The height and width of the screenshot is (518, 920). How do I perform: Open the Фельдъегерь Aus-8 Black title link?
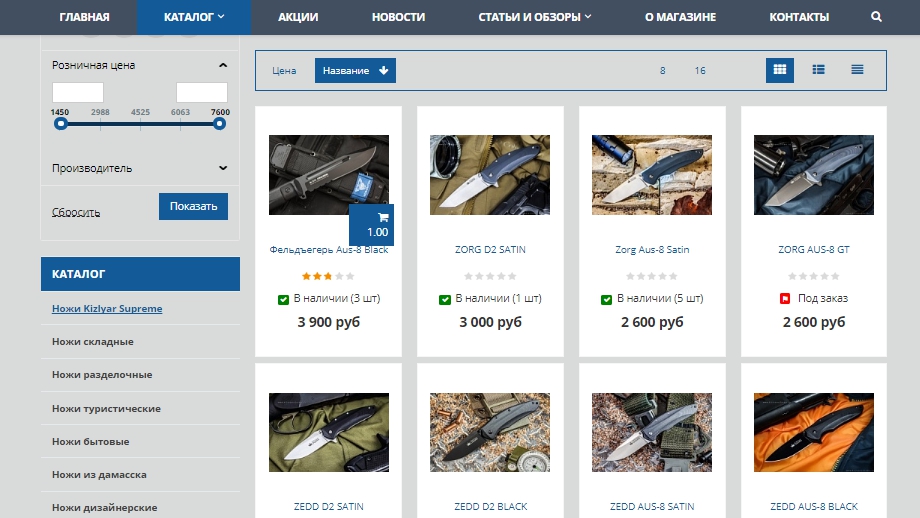[329, 250]
